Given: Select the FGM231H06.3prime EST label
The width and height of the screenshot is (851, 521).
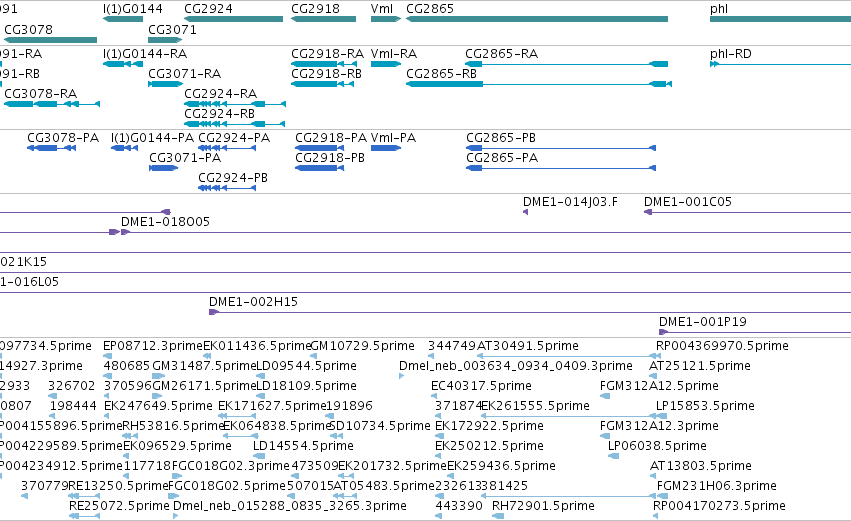Looking at the screenshot, I should tap(717, 487).
